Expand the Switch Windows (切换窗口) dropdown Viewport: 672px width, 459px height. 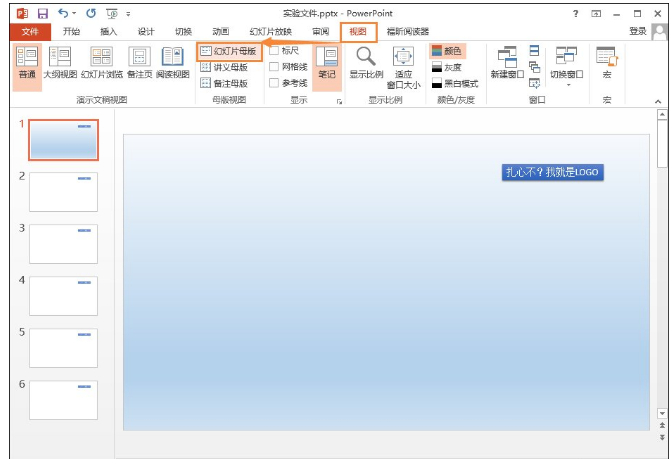click(x=566, y=66)
